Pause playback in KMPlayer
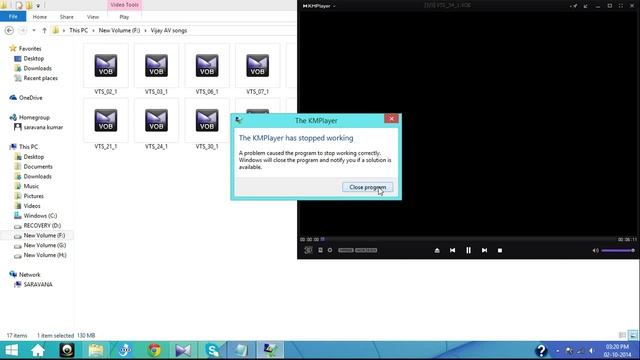This screenshot has width=640, height=360. coord(468,250)
